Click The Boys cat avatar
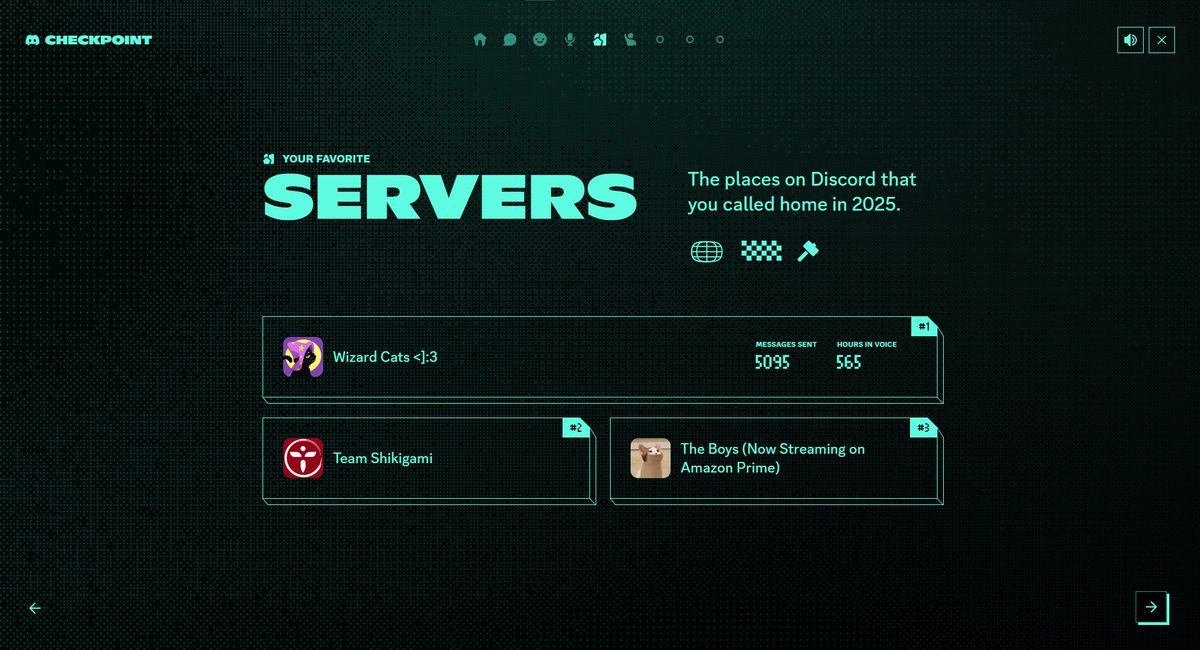The image size is (1200, 650). 651,458
